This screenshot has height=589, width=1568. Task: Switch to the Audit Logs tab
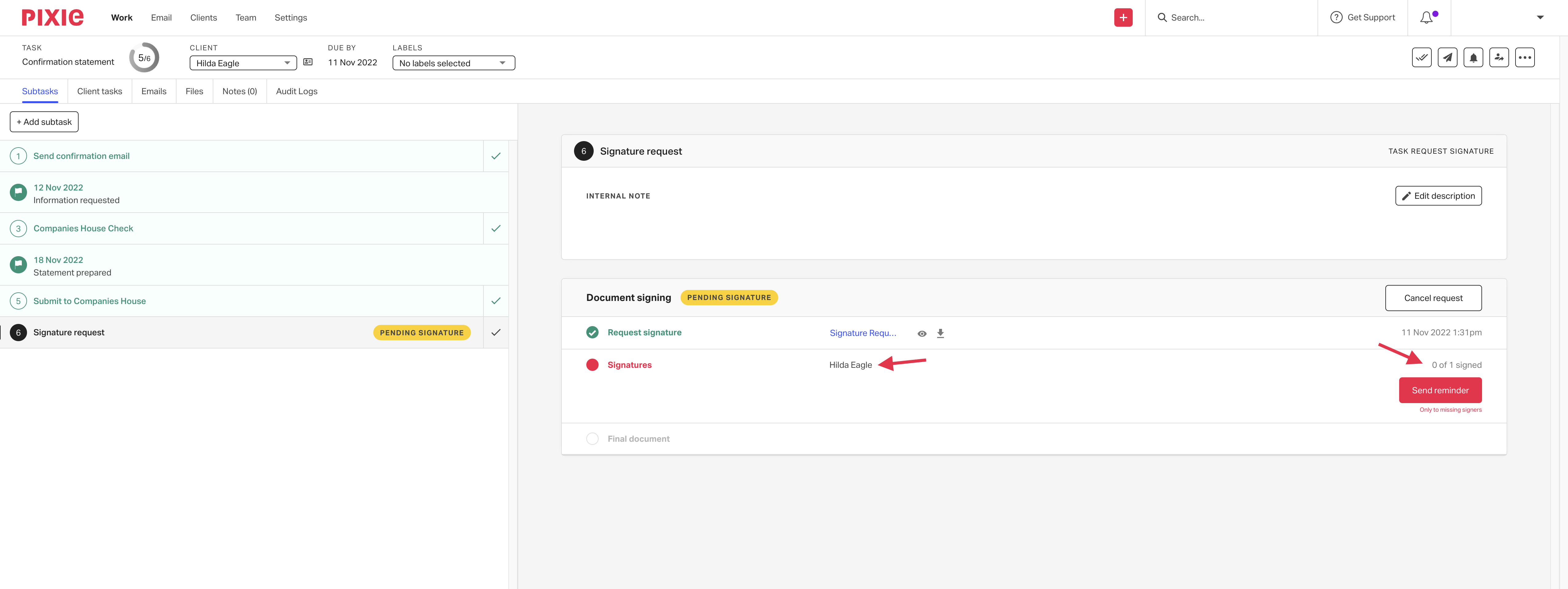tap(297, 91)
